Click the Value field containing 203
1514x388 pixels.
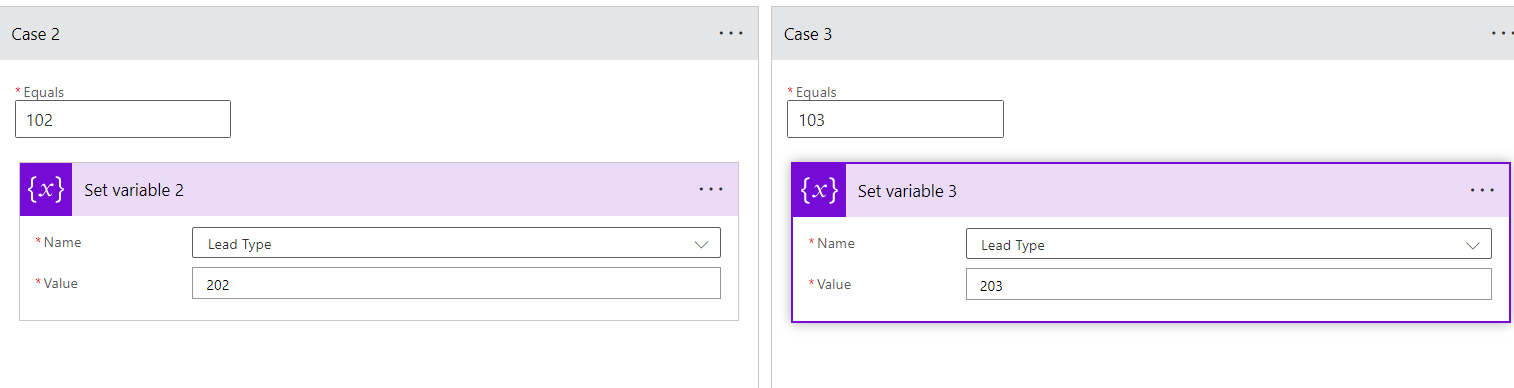(x=1229, y=284)
